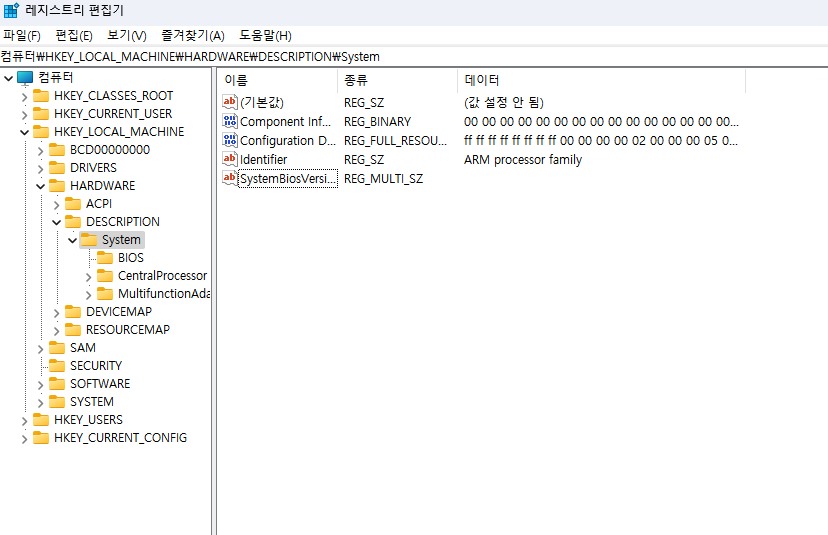Click the Configuration Data binary icon
This screenshot has width=828, height=535.
tap(230, 140)
